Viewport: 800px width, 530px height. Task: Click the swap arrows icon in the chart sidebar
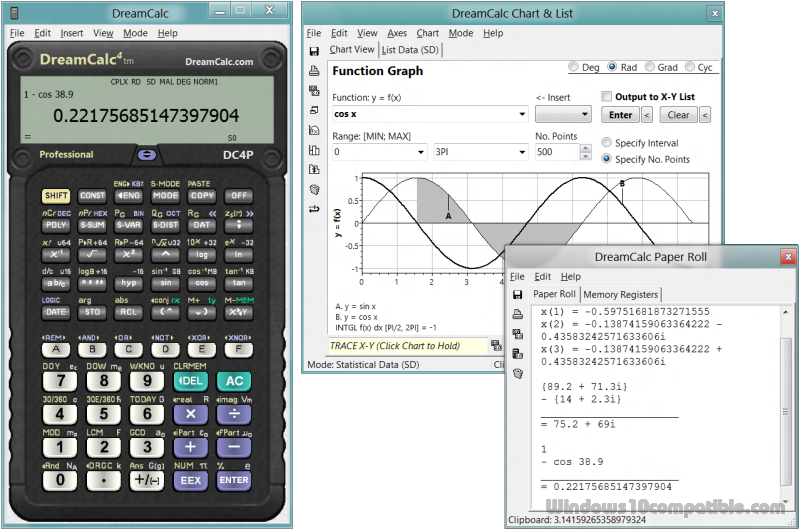pyautogui.click(x=314, y=209)
